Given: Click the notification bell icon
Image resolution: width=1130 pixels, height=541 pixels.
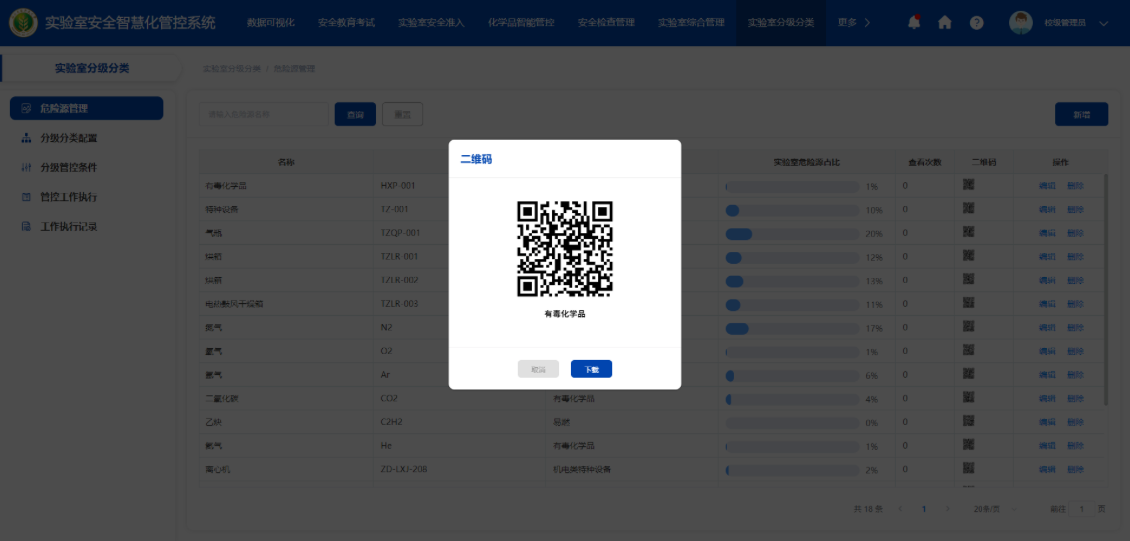Looking at the screenshot, I should coord(914,22).
